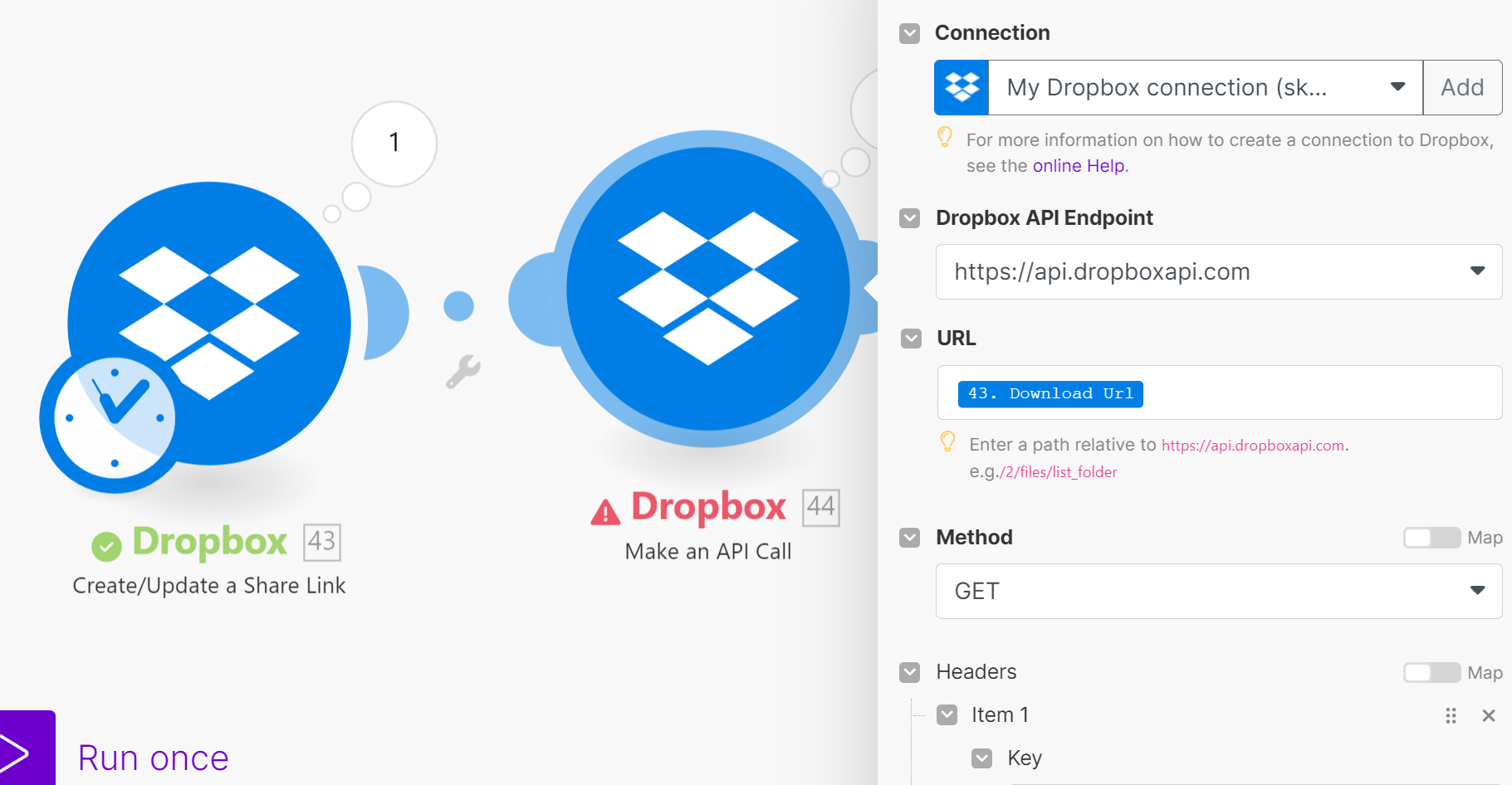Collapse the Item 1 section

click(947, 714)
